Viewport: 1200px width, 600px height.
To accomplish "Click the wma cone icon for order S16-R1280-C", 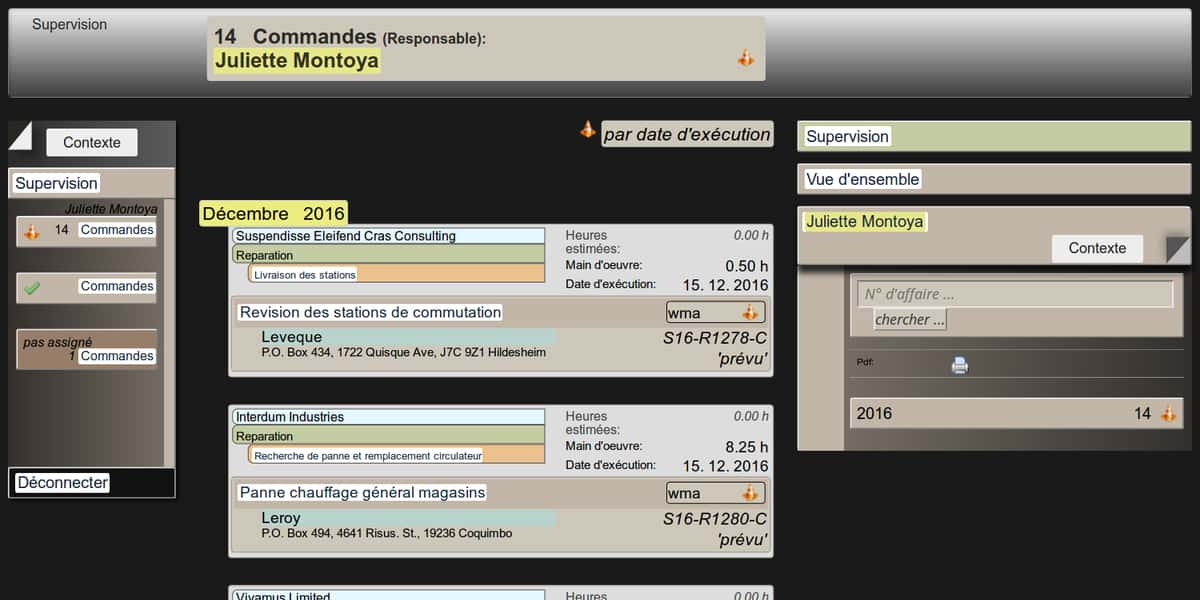I will pyautogui.click(x=750, y=493).
